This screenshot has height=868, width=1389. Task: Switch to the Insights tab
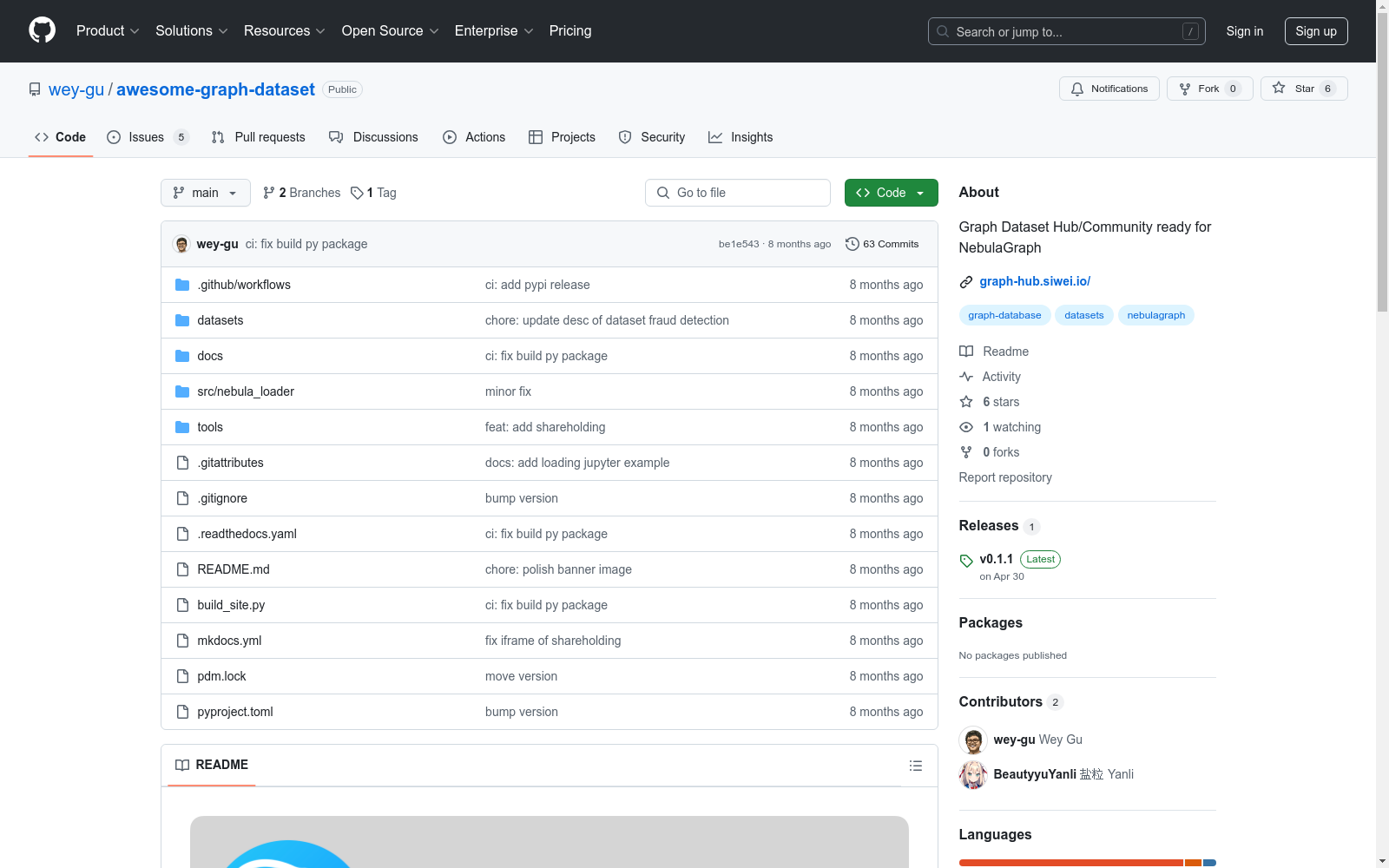(741, 137)
